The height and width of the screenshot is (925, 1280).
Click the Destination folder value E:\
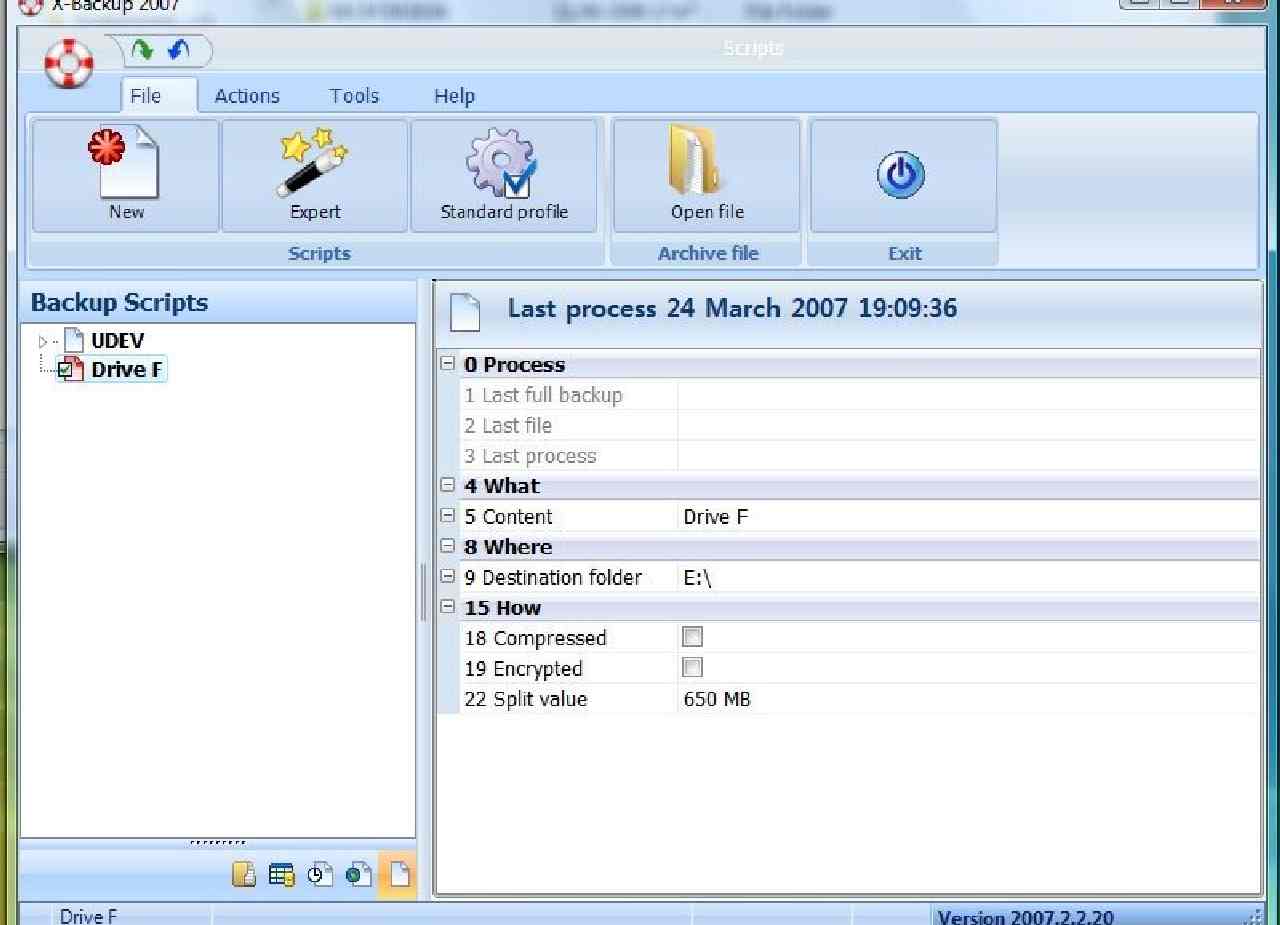pos(697,578)
